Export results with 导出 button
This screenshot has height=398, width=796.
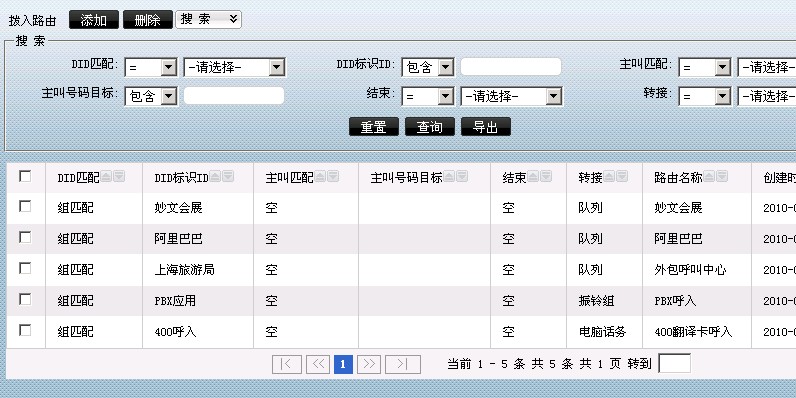(486, 127)
